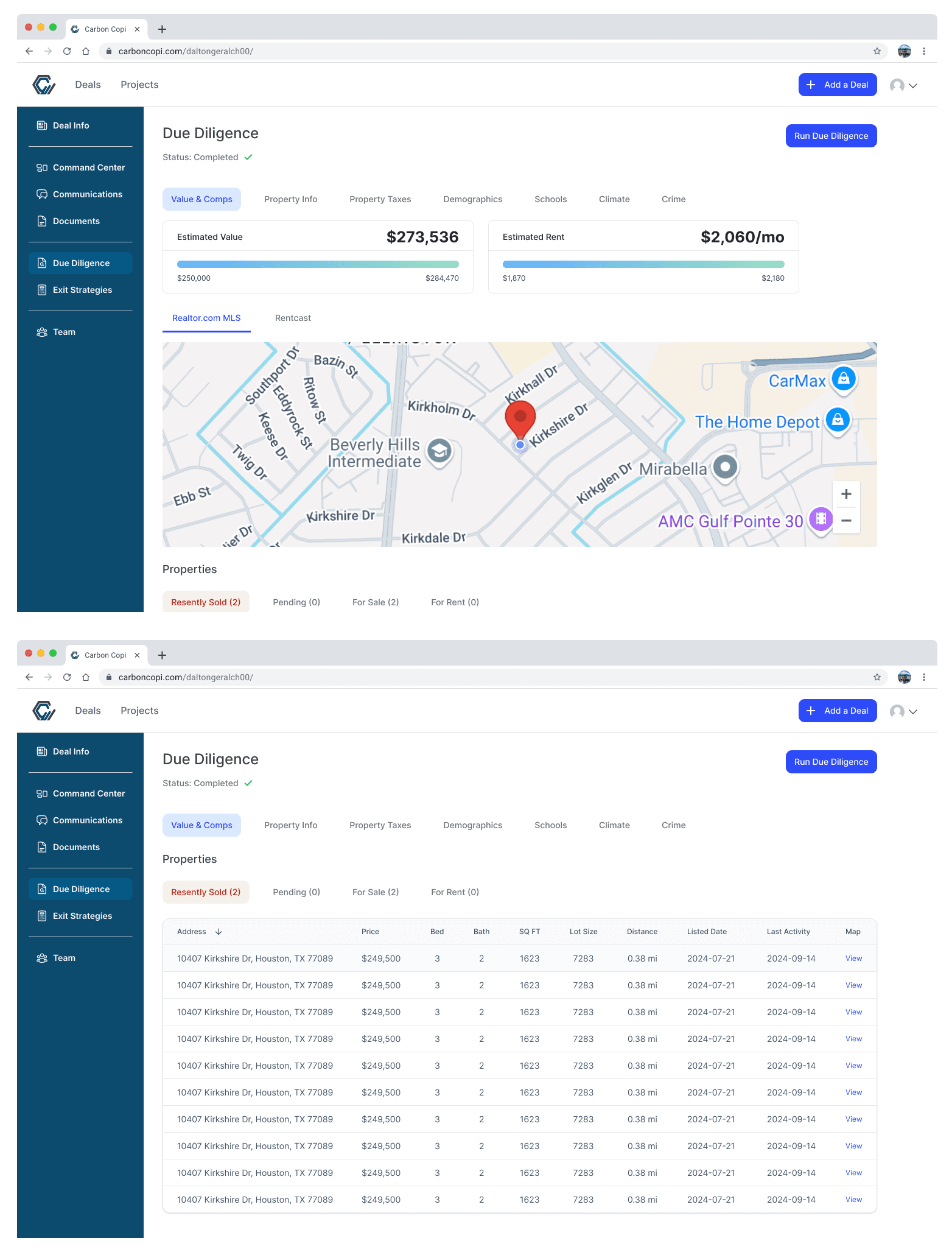Select The Home Depot map marker
Viewport: 952px width, 1252px height.
pyautogui.click(x=838, y=420)
